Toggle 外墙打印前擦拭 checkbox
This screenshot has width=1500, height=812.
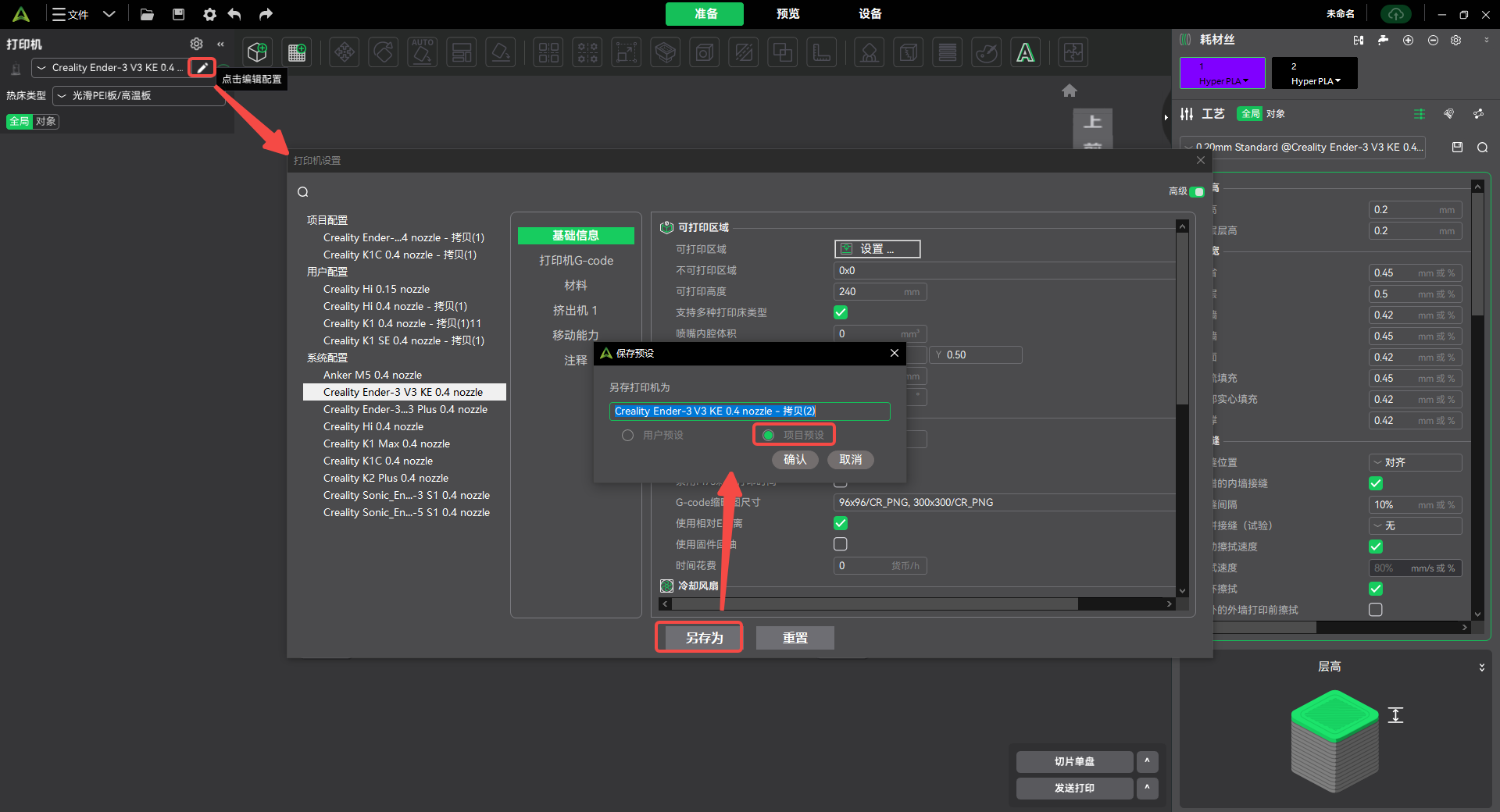1376,610
